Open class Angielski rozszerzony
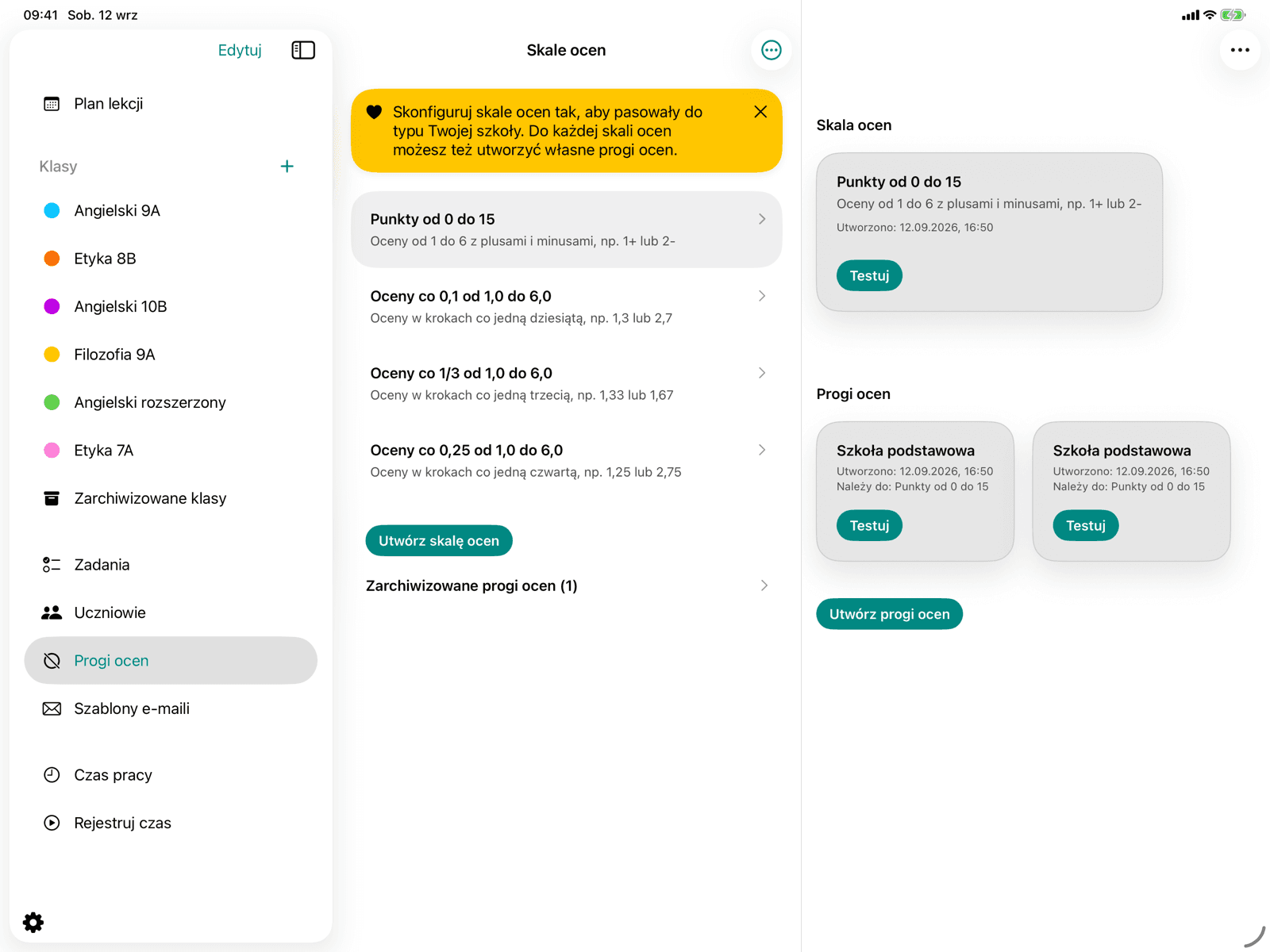This screenshot has width=1270, height=952. coord(171,402)
